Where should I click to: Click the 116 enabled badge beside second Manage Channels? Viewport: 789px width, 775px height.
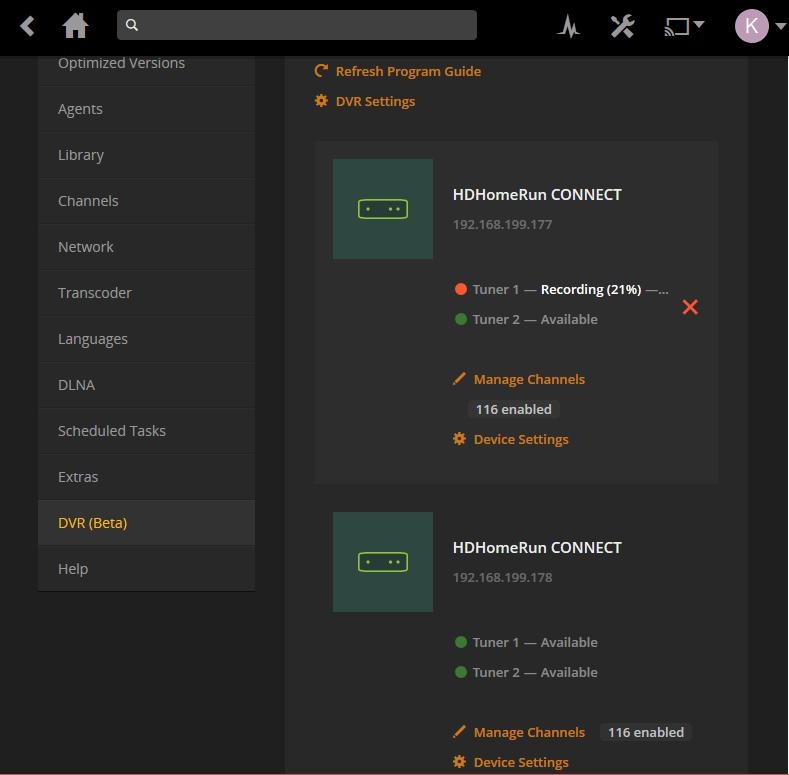[x=646, y=733]
